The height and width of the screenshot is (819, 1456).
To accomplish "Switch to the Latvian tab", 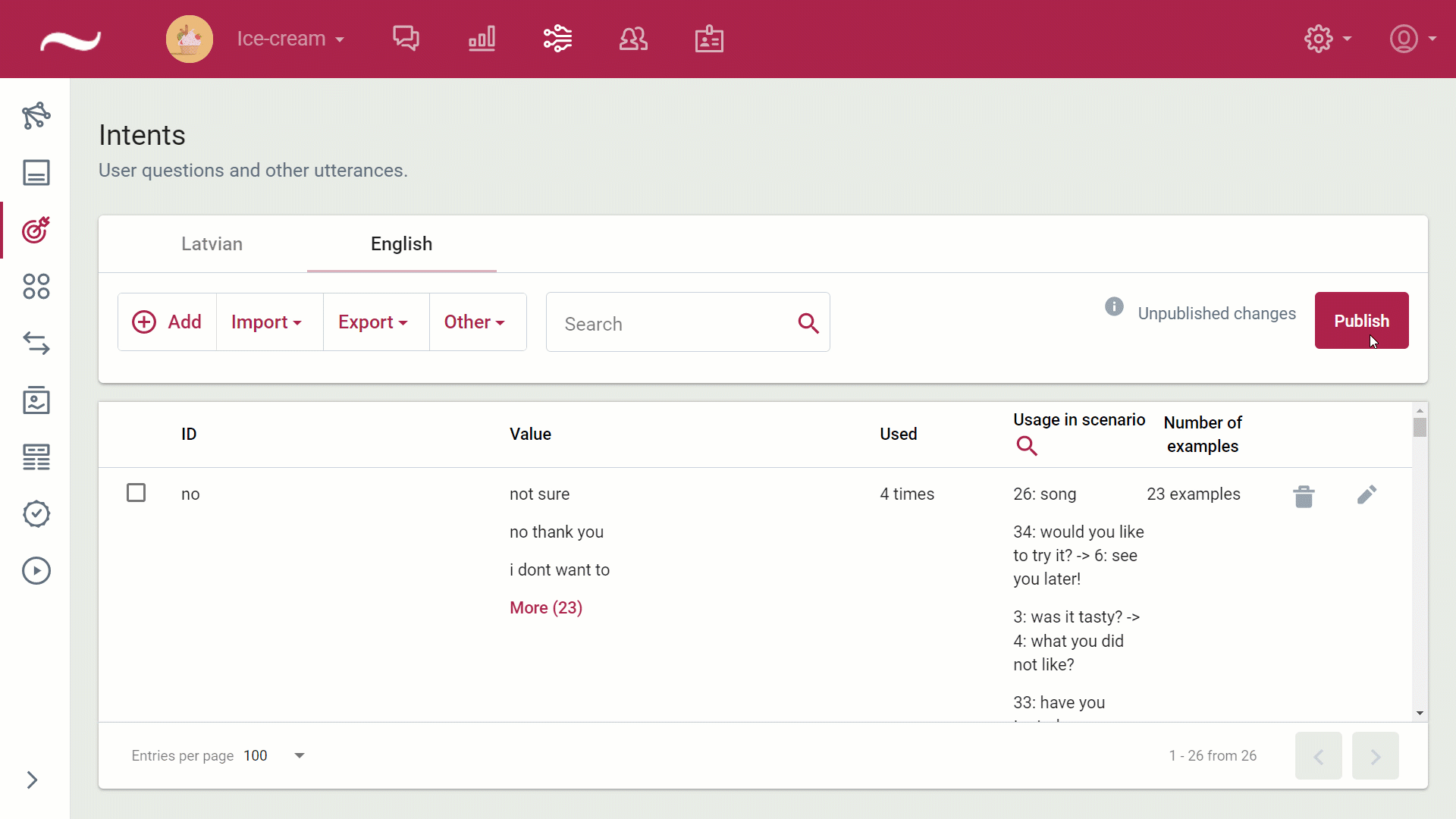I will click(212, 244).
